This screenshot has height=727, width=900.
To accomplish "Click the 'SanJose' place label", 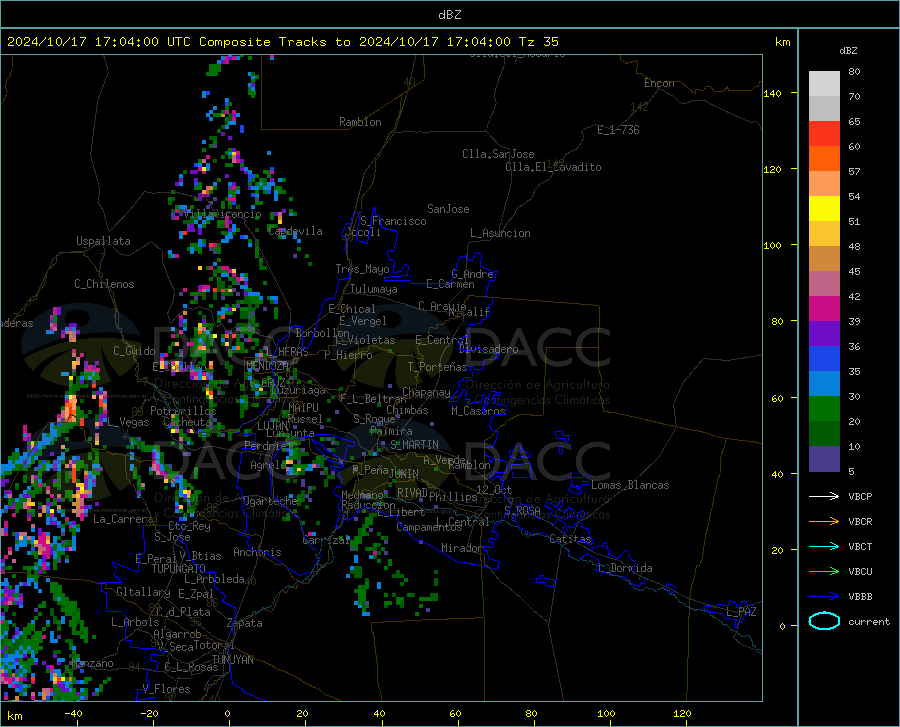I will 448,209.
